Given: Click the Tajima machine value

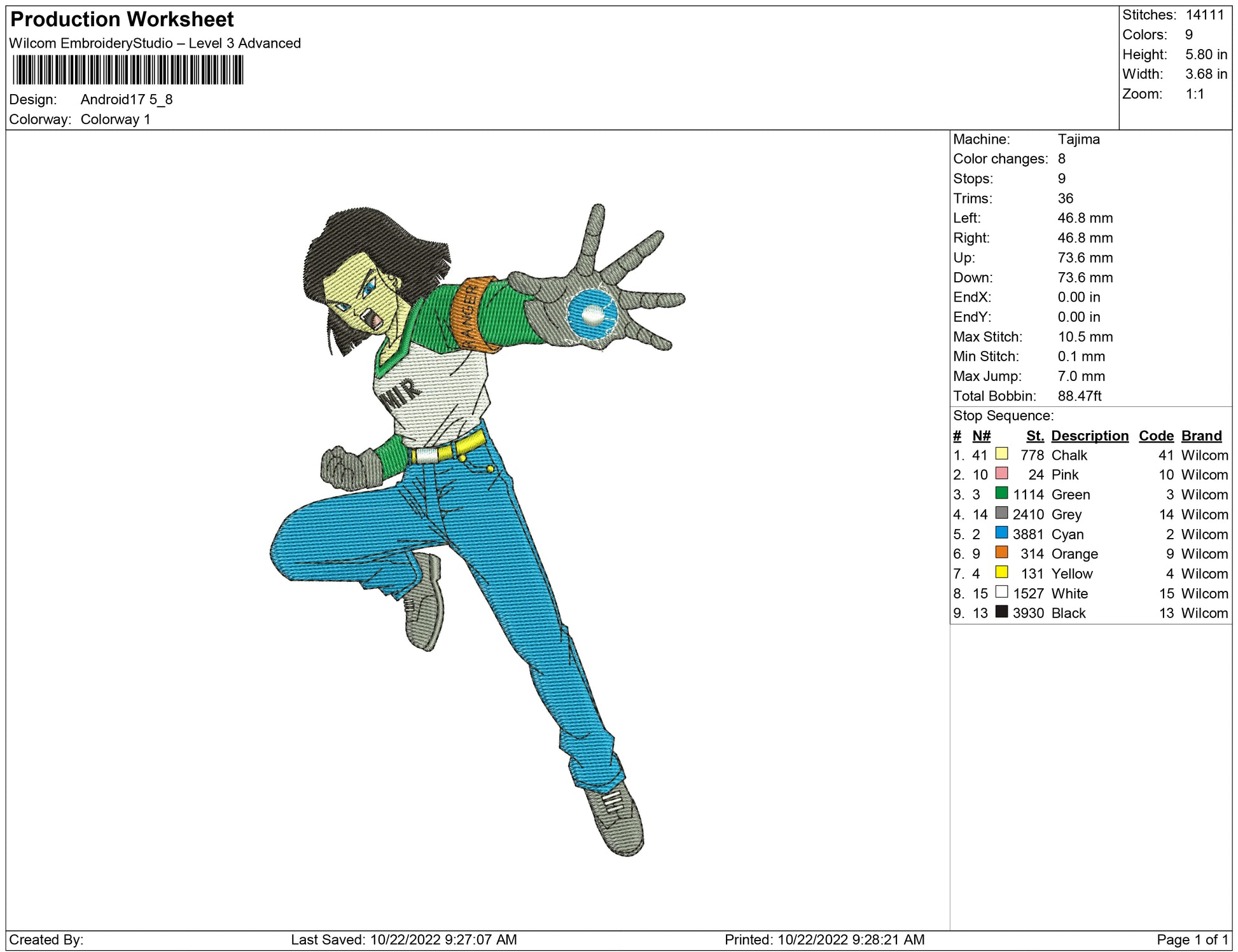Looking at the screenshot, I should [x=1078, y=139].
